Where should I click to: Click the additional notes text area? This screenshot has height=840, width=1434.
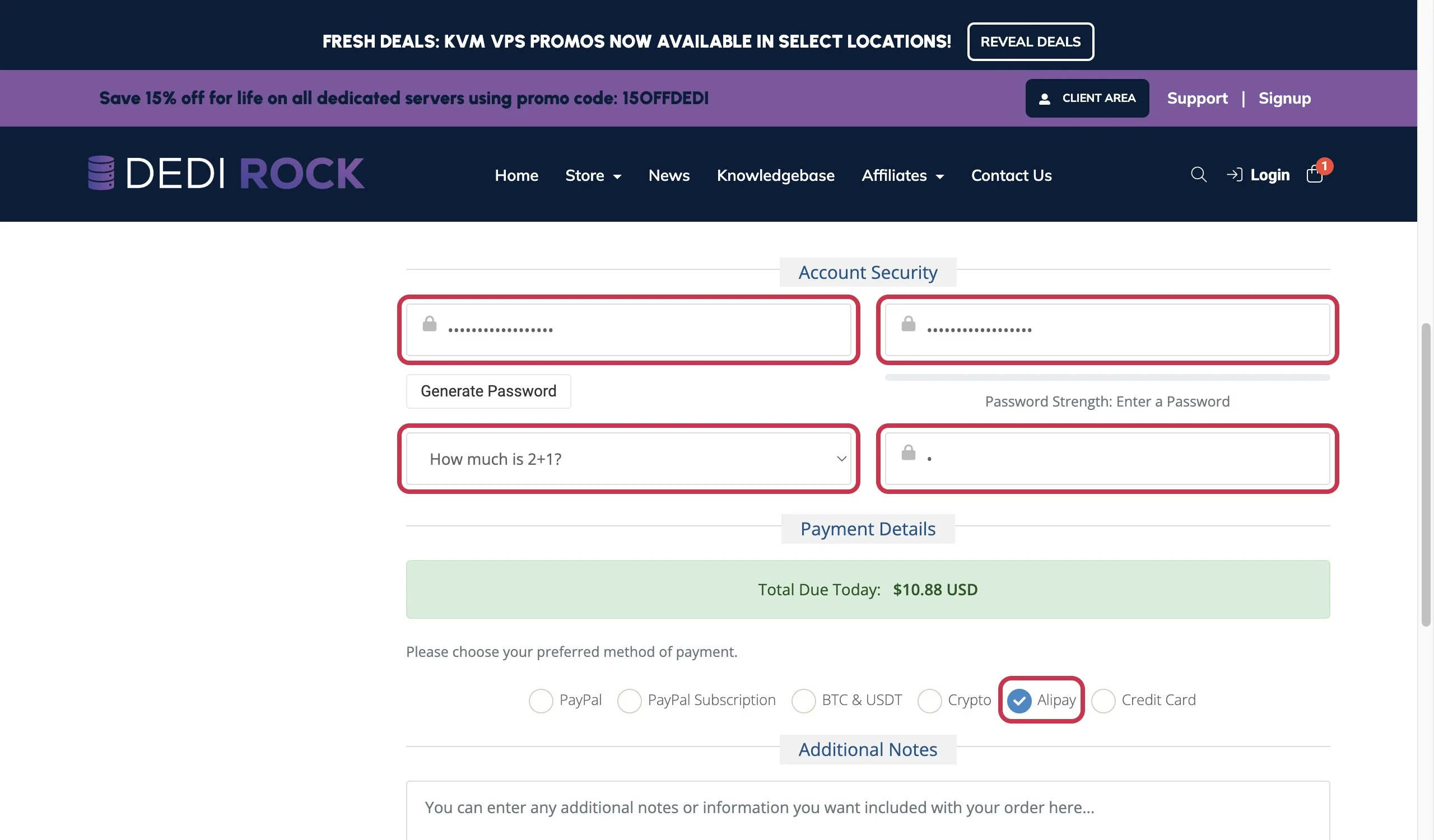point(868,810)
